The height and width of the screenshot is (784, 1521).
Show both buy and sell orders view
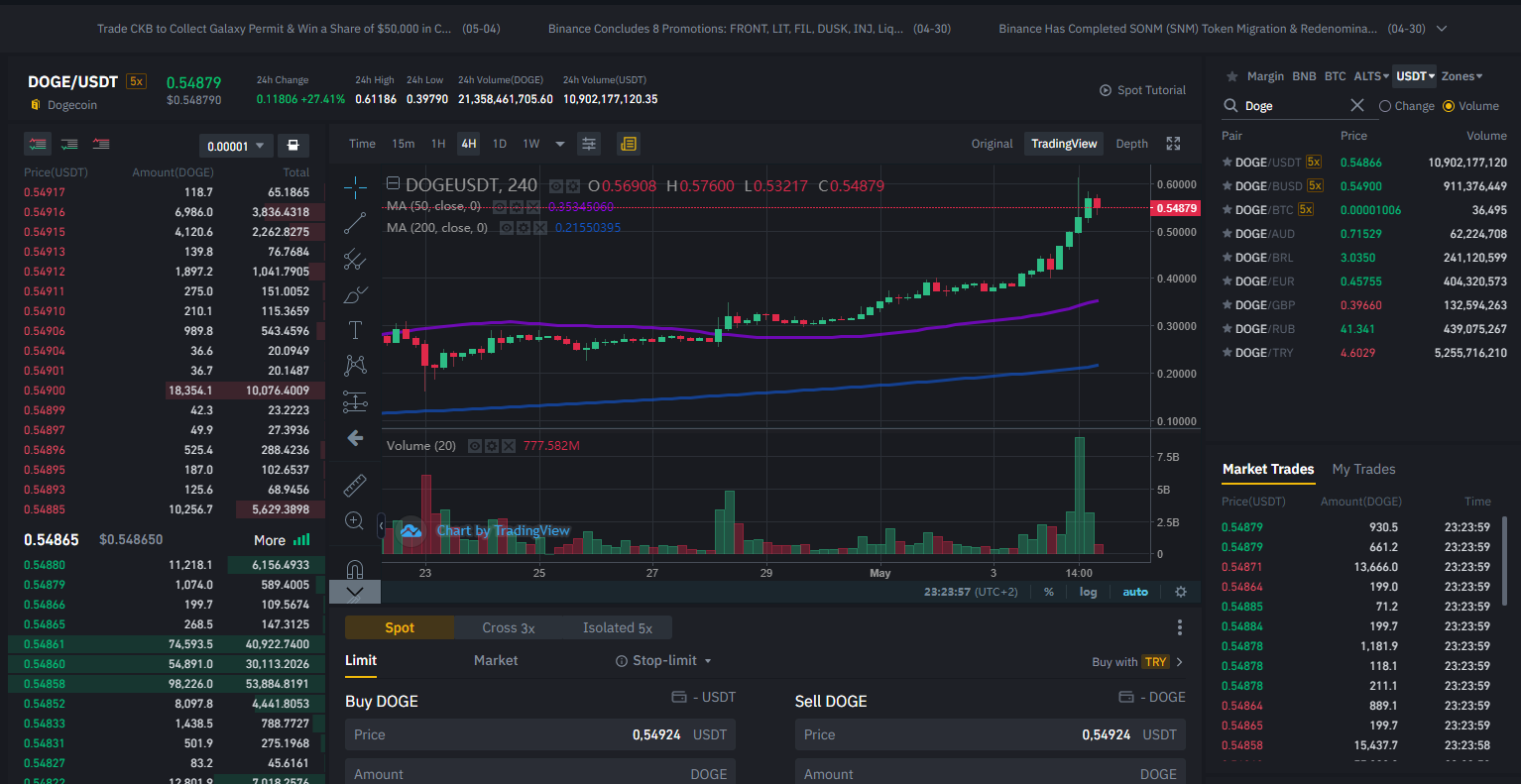click(x=38, y=145)
